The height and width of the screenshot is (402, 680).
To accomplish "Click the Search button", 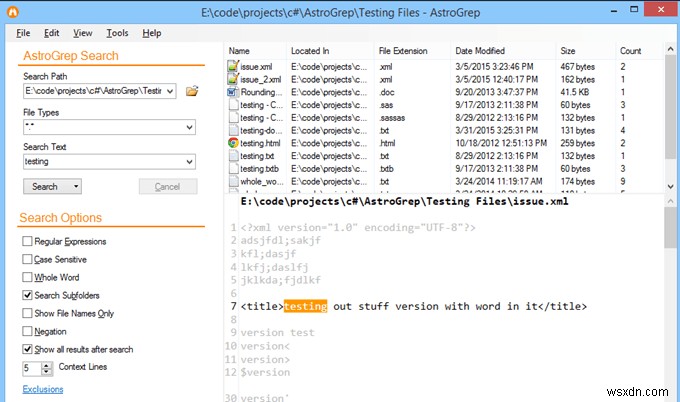I will [x=47, y=186].
